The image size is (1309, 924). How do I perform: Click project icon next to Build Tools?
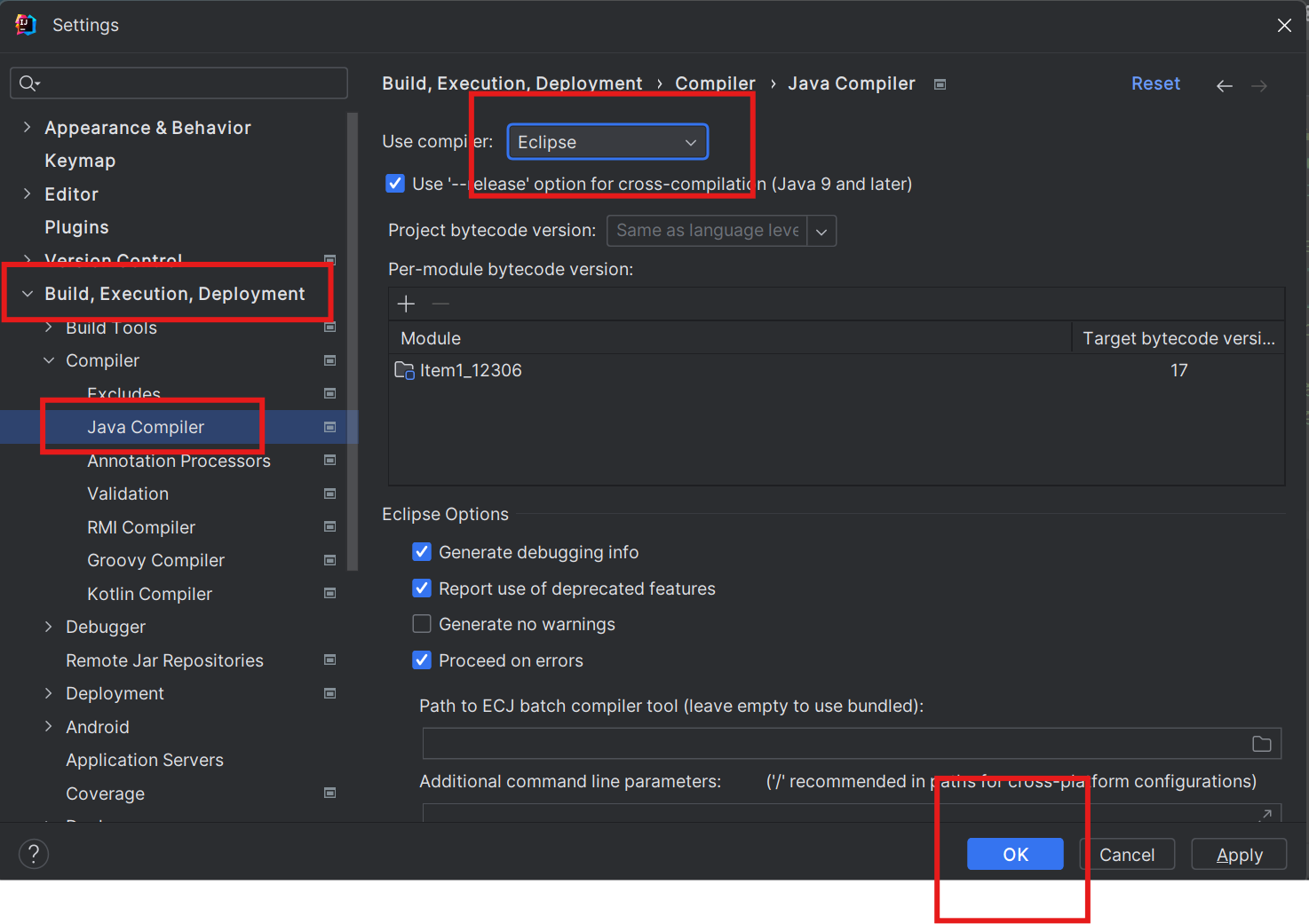tap(330, 328)
